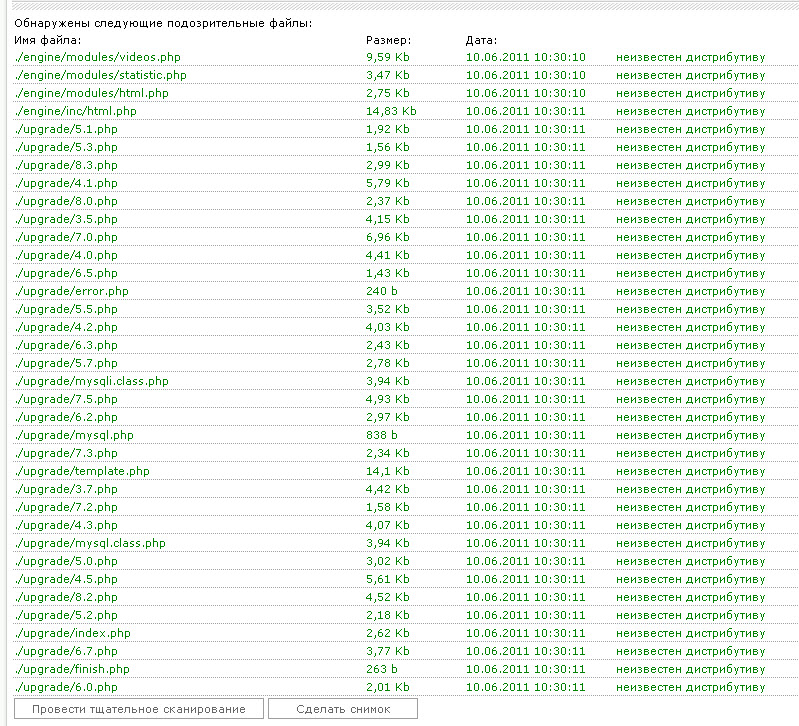Click the 'Обнаружены следующие подозрительные файлы:' heading

[163, 23]
